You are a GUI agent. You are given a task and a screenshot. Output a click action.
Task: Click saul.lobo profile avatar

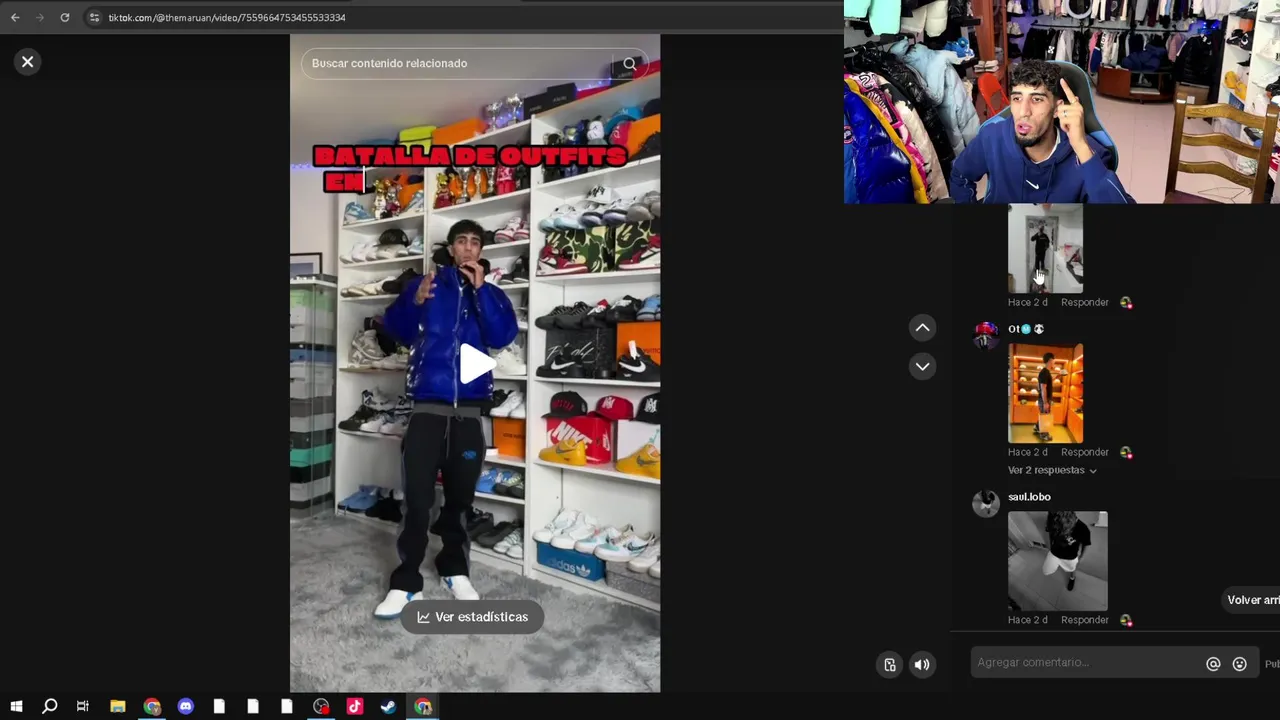point(986,503)
